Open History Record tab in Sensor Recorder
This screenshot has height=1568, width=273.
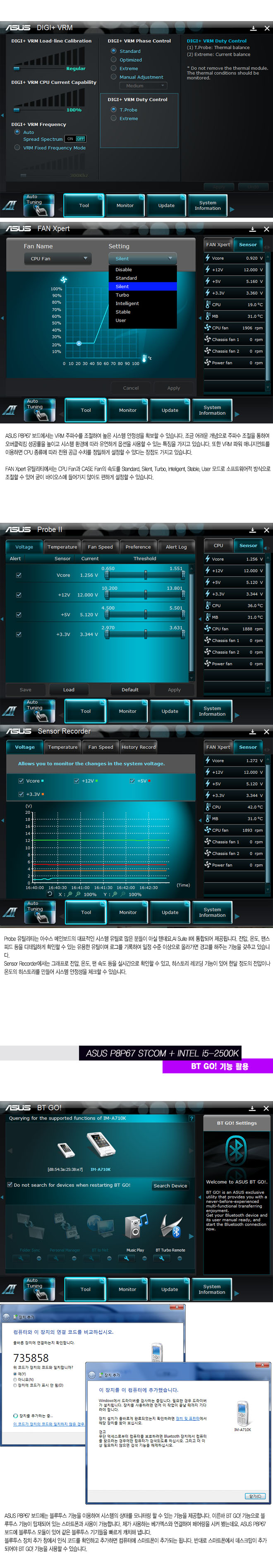tap(139, 747)
